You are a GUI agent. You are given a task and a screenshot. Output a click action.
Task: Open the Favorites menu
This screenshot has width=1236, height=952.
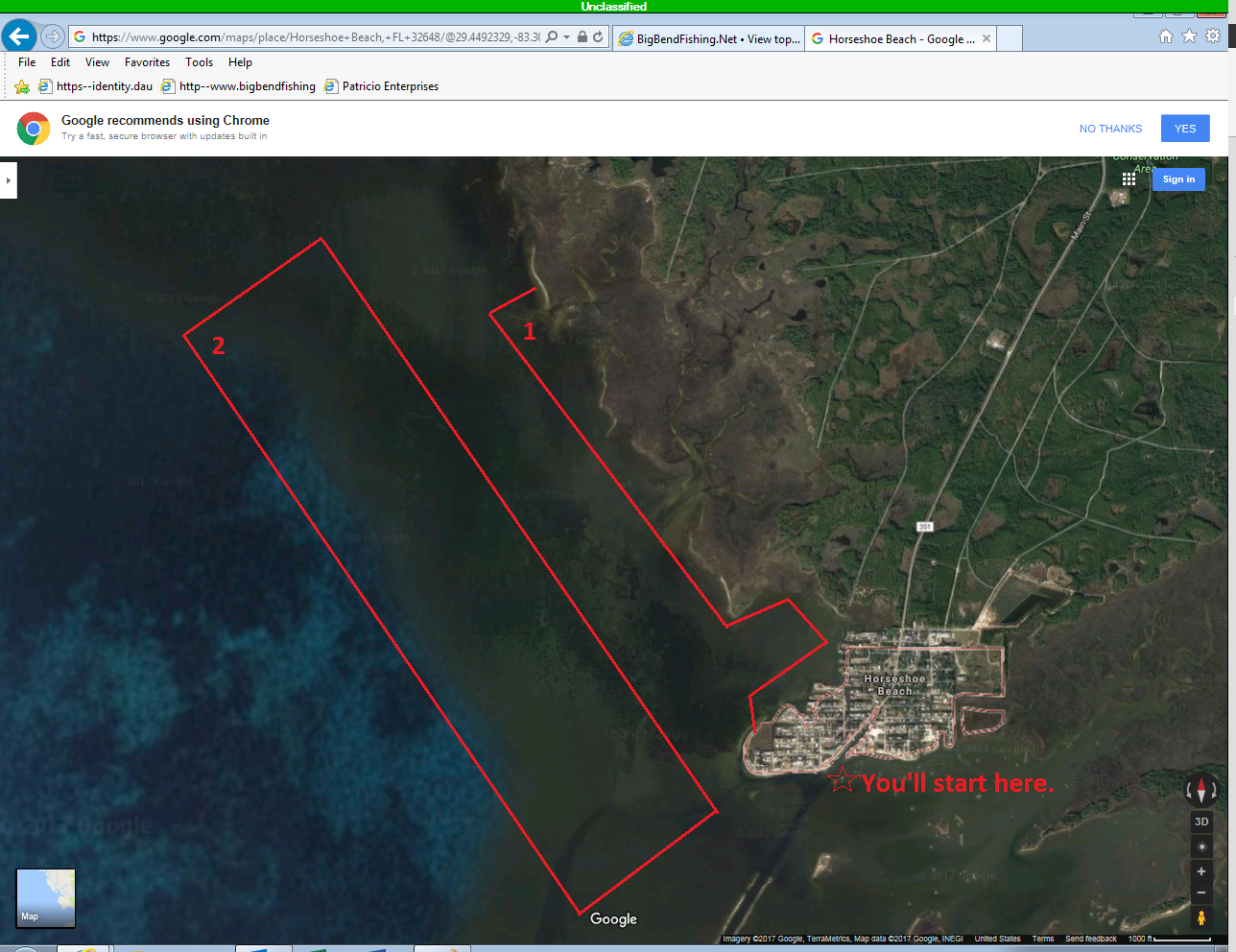coord(147,62)
